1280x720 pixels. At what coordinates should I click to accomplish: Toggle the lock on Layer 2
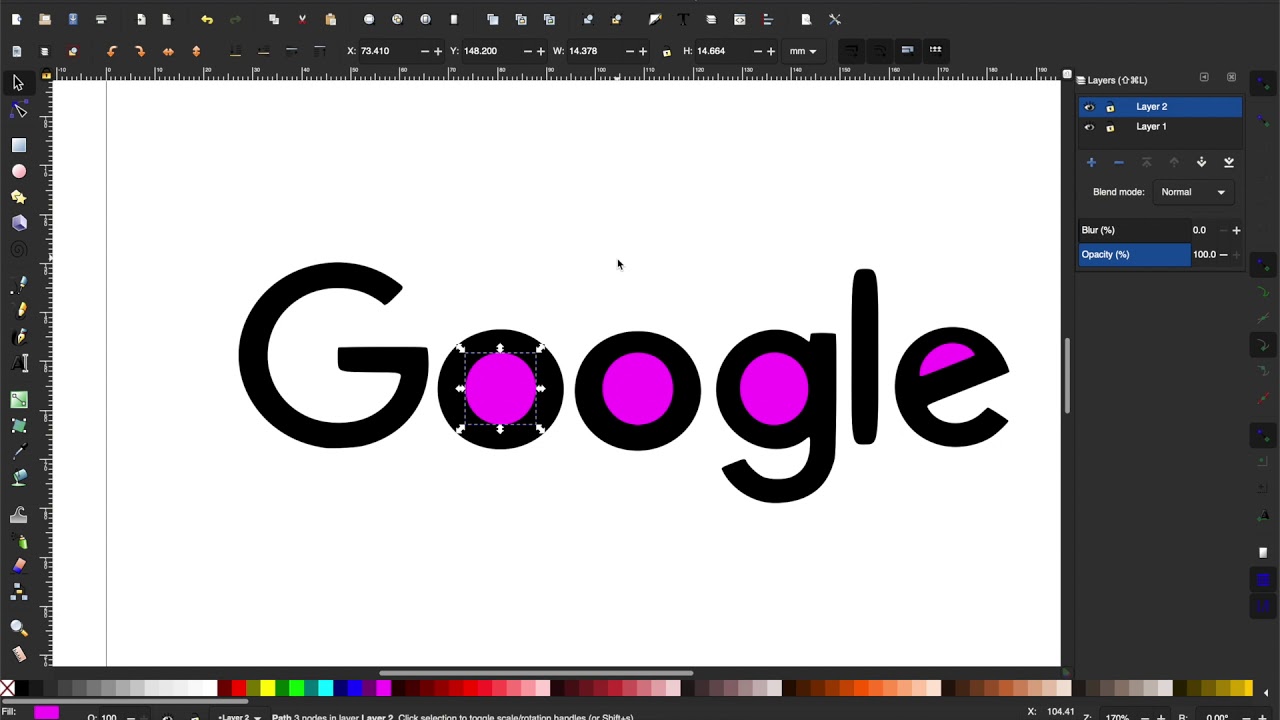click(x=1109, y=107)
